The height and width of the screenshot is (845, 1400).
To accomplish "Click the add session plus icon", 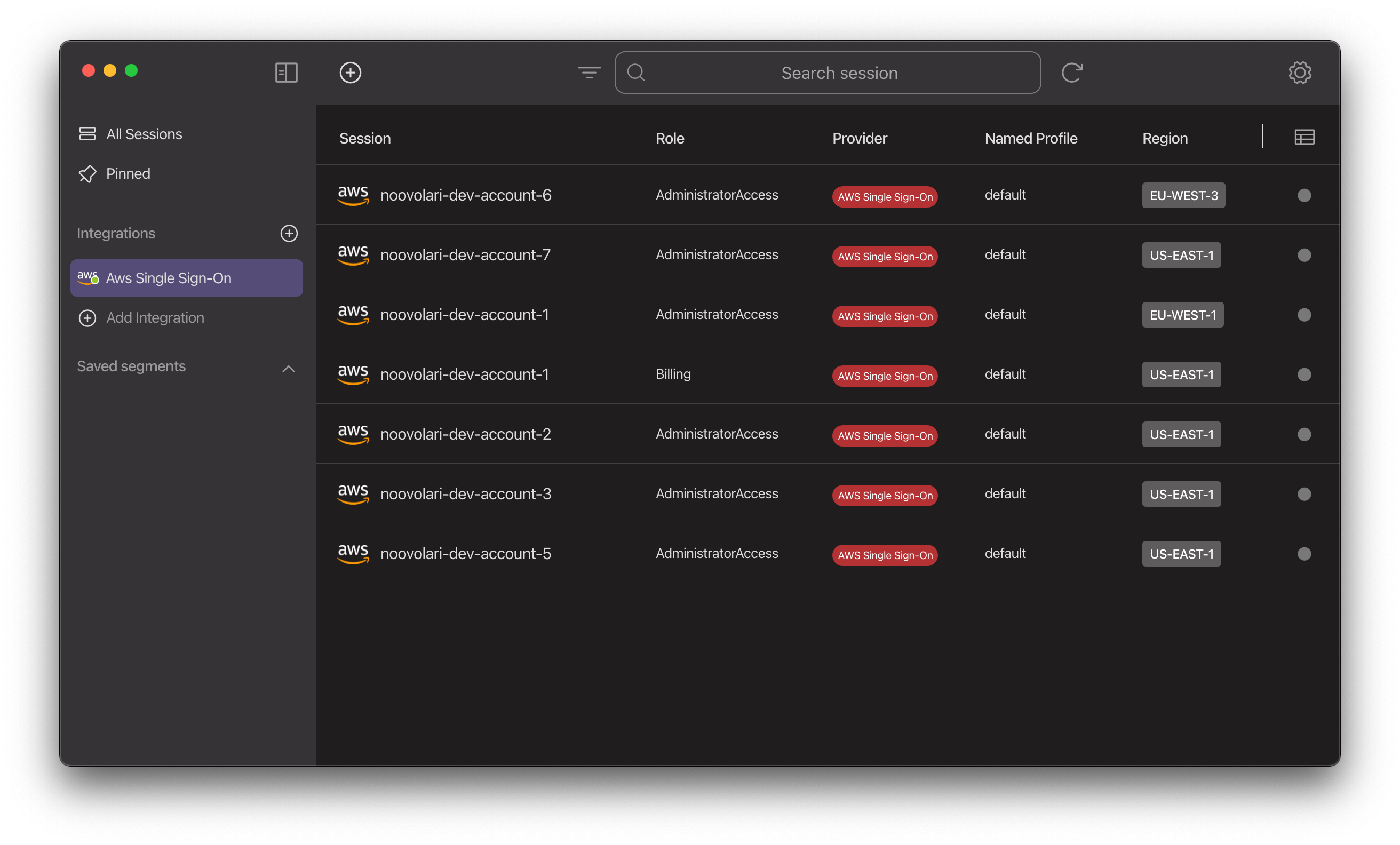I will click(350, 73).
